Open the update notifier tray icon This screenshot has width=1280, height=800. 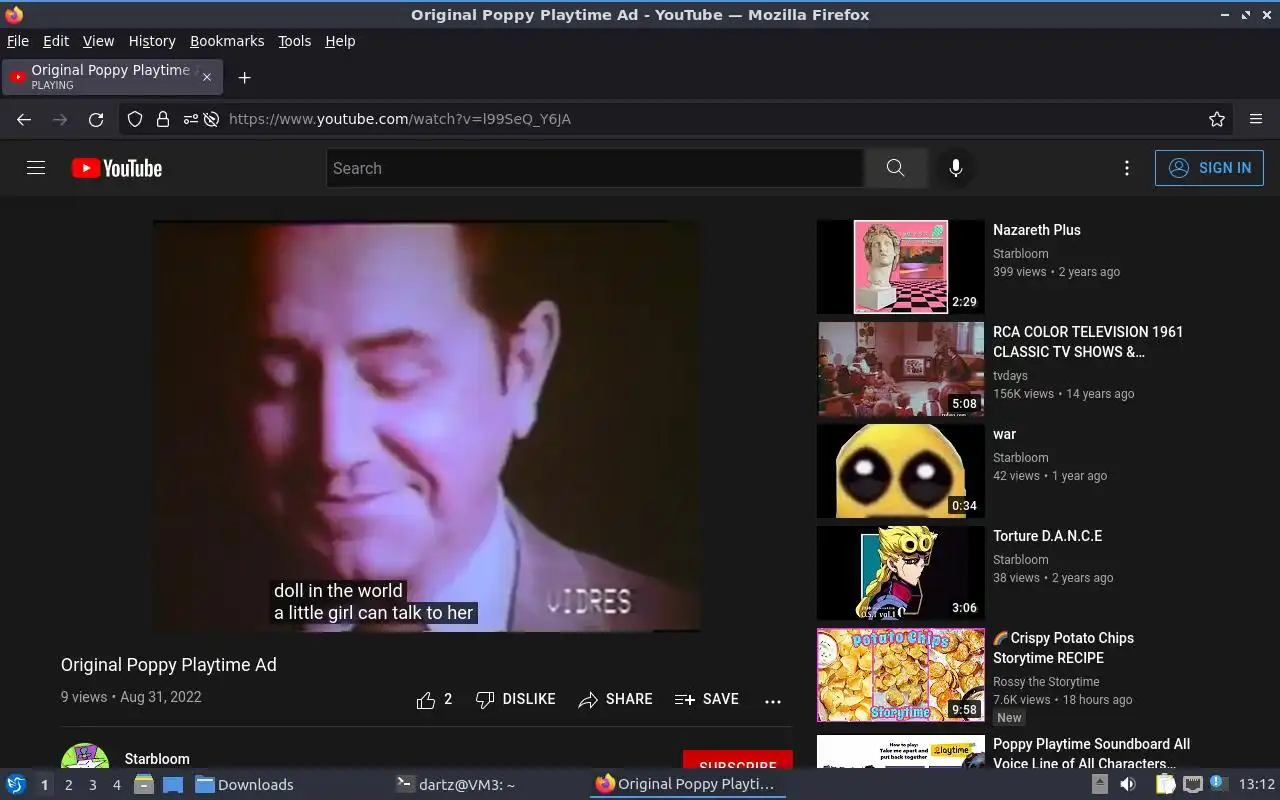pyautogui.click(x=1218, y=784)
